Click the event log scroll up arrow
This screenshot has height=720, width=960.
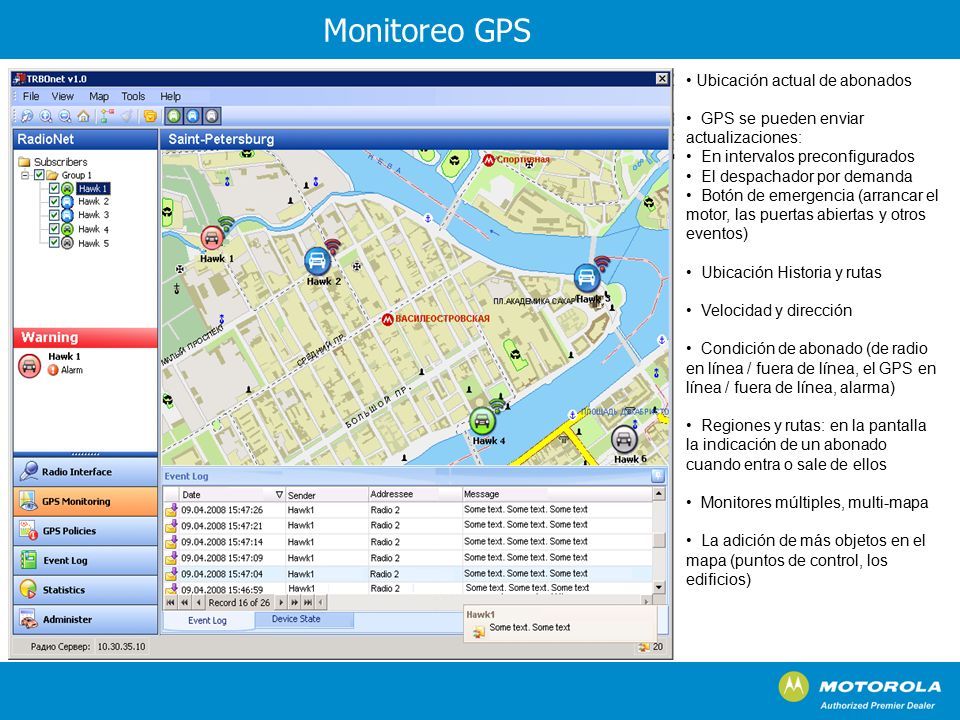(659, 493)
